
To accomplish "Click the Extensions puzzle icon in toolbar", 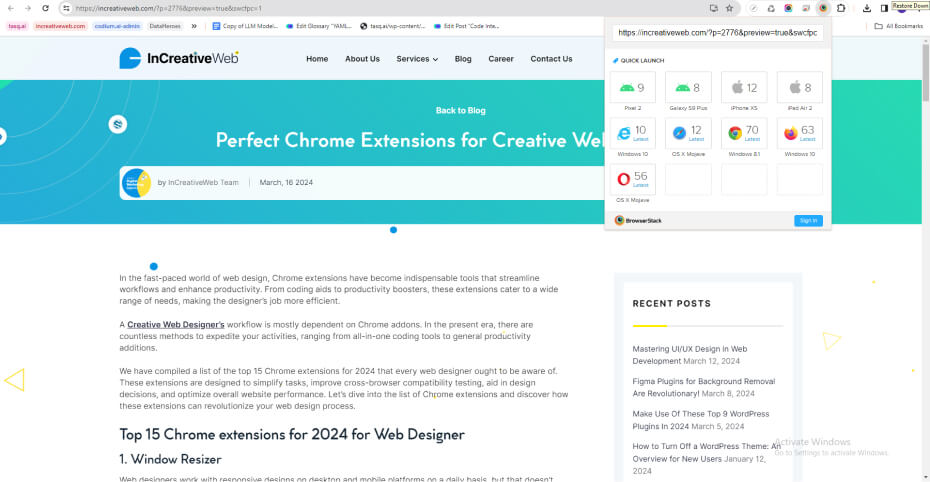I will coord(841,8).
